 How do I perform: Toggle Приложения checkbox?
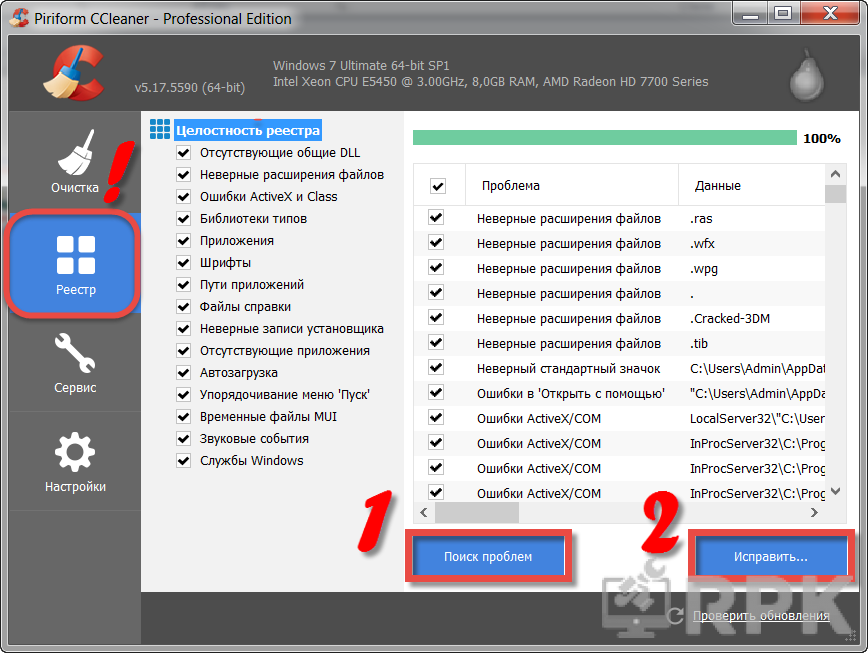coord(183,241)
